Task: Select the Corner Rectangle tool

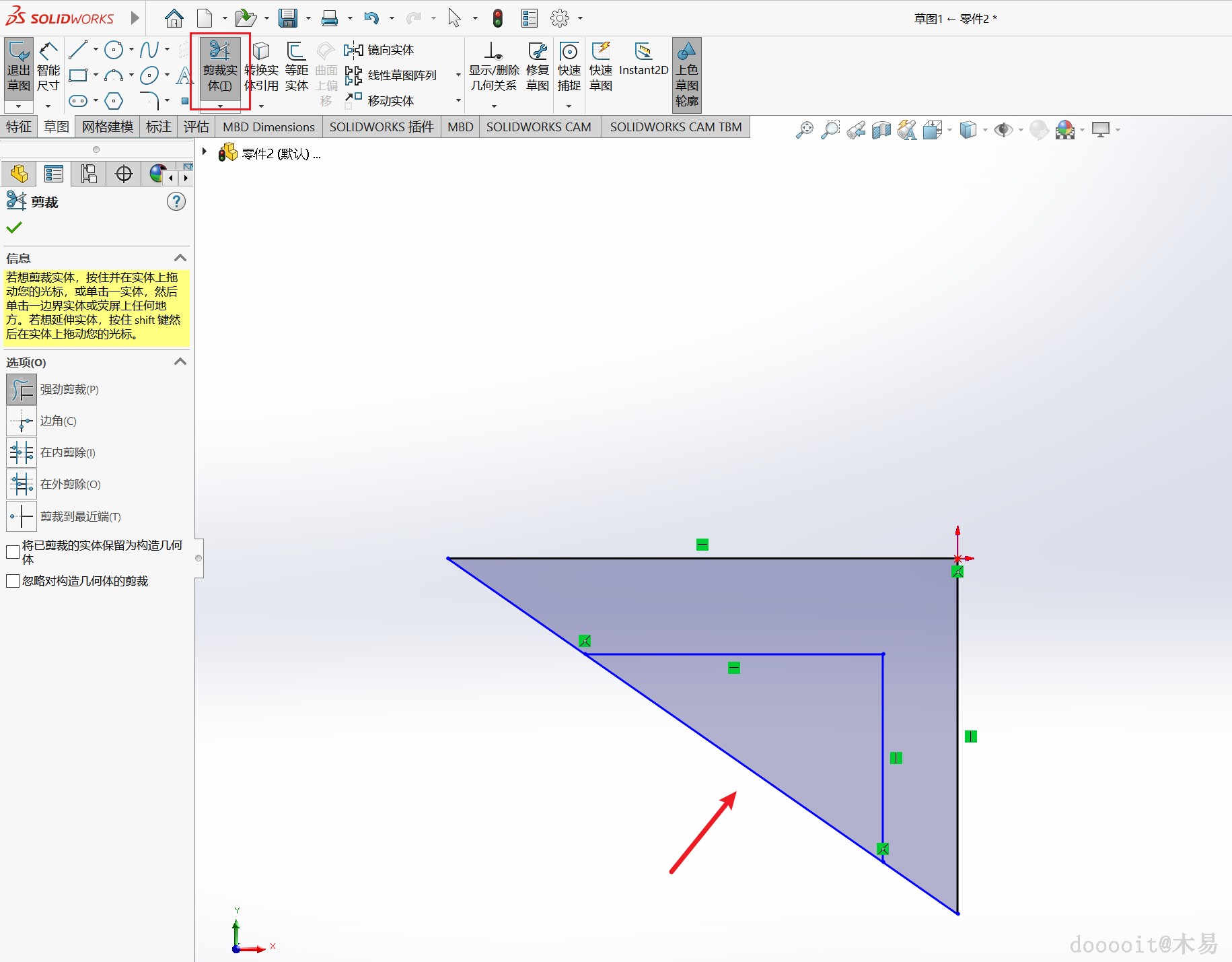Action: click(x=78, y=75)
